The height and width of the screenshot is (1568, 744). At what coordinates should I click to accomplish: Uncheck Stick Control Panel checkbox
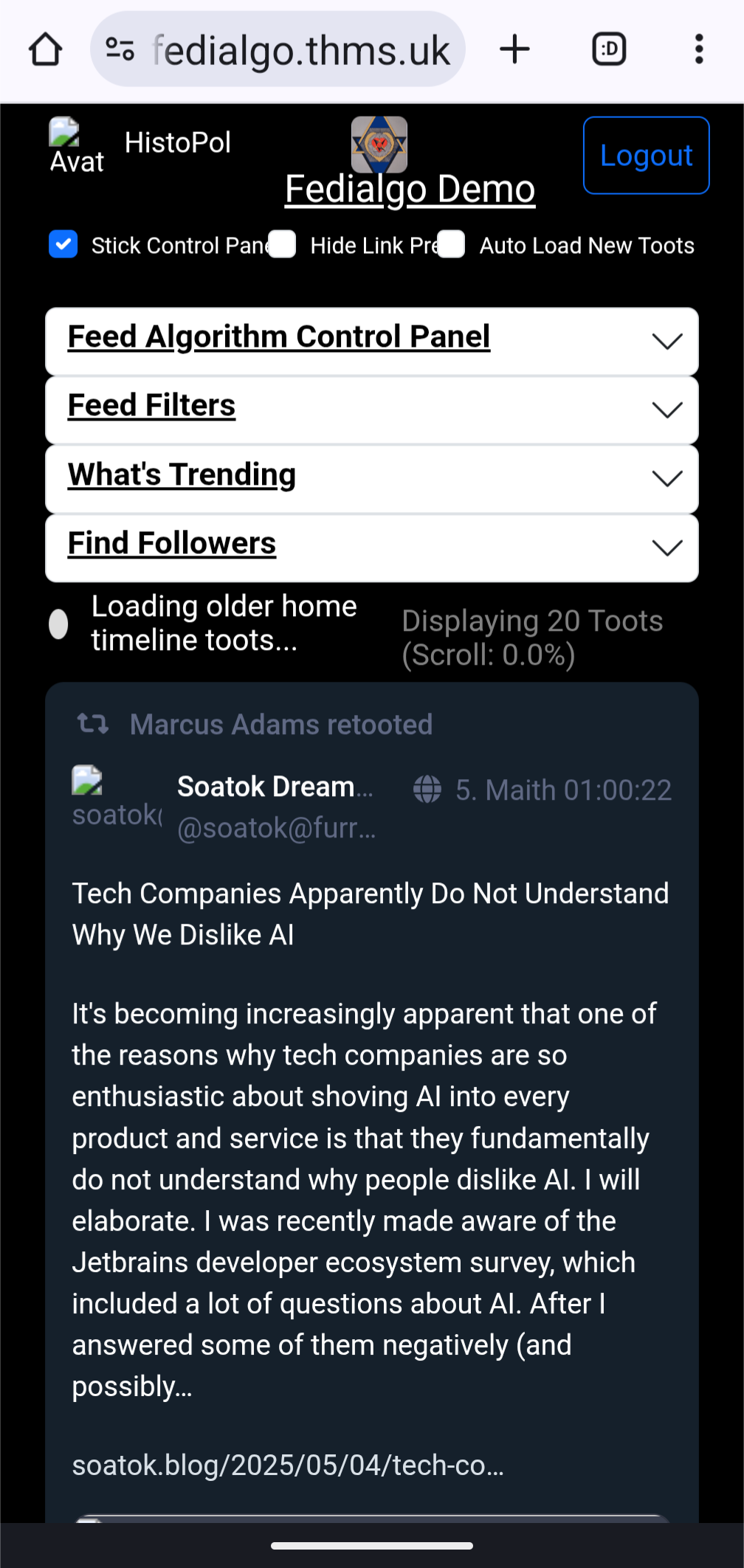point(63,244)
